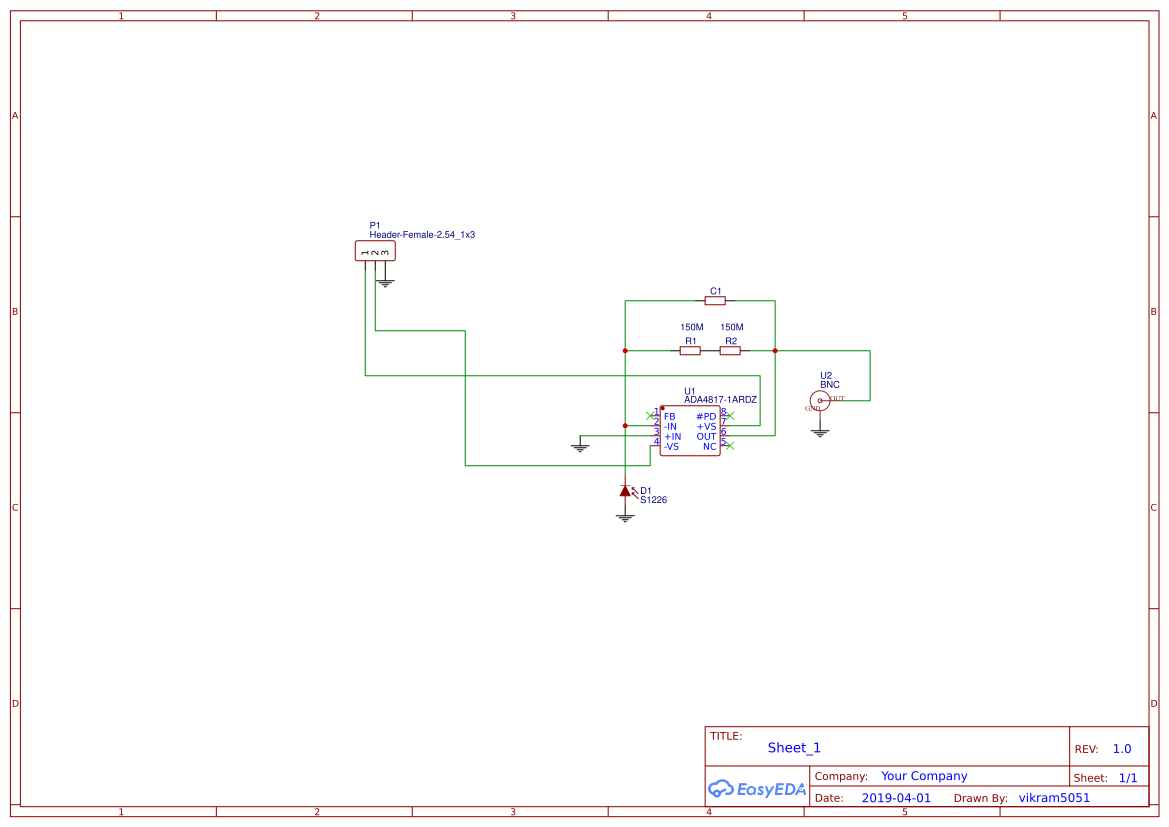Select the photodiode symbol D1 S1226

(627, 489)
